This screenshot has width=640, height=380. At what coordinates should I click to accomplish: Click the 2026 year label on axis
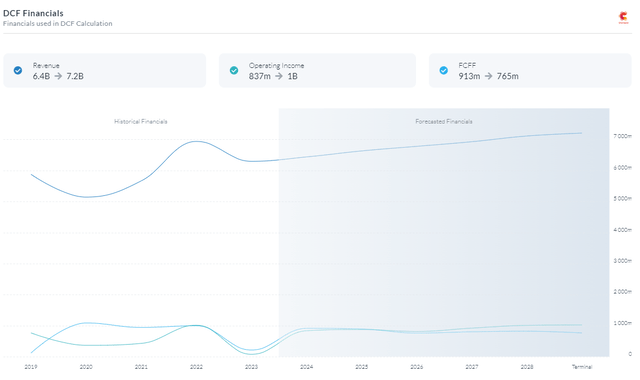tap(417, 367)
